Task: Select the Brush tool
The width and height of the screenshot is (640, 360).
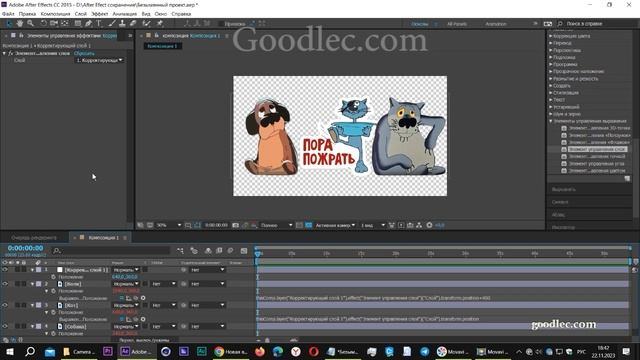Action: tap(112, 24)
